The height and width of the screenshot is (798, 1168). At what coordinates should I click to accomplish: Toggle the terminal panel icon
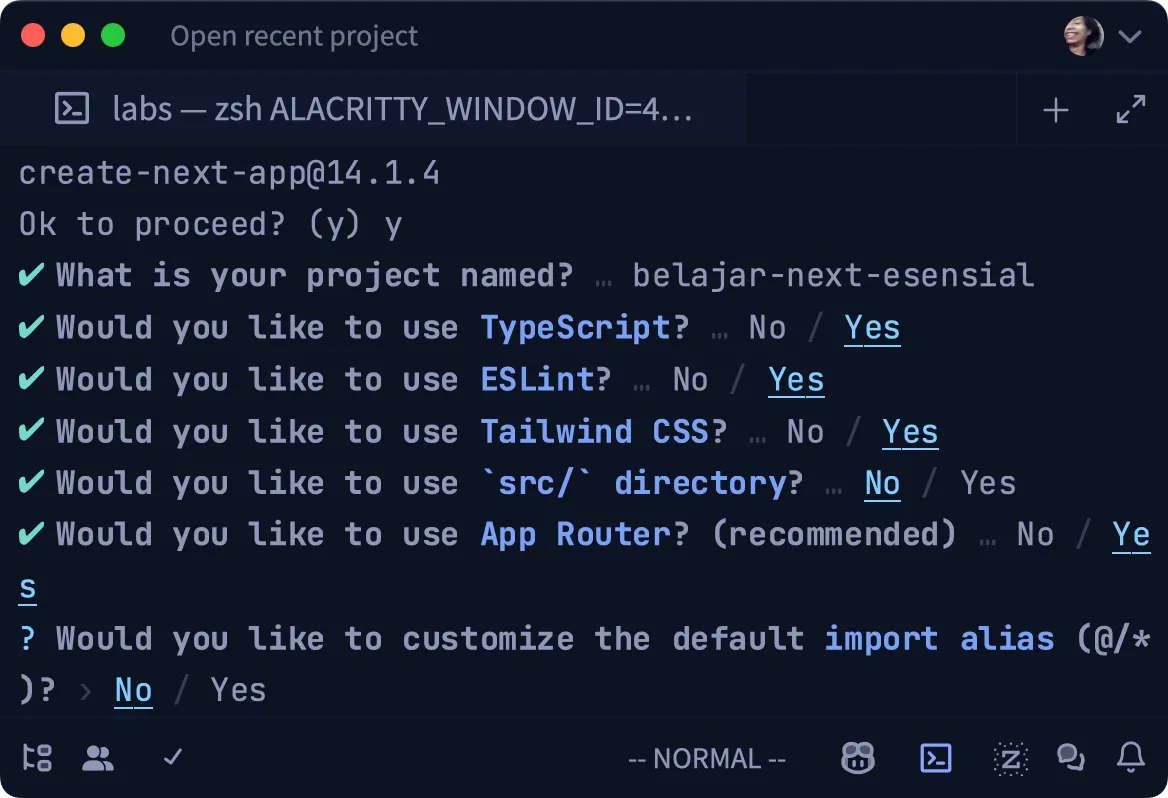click(935, 758)
